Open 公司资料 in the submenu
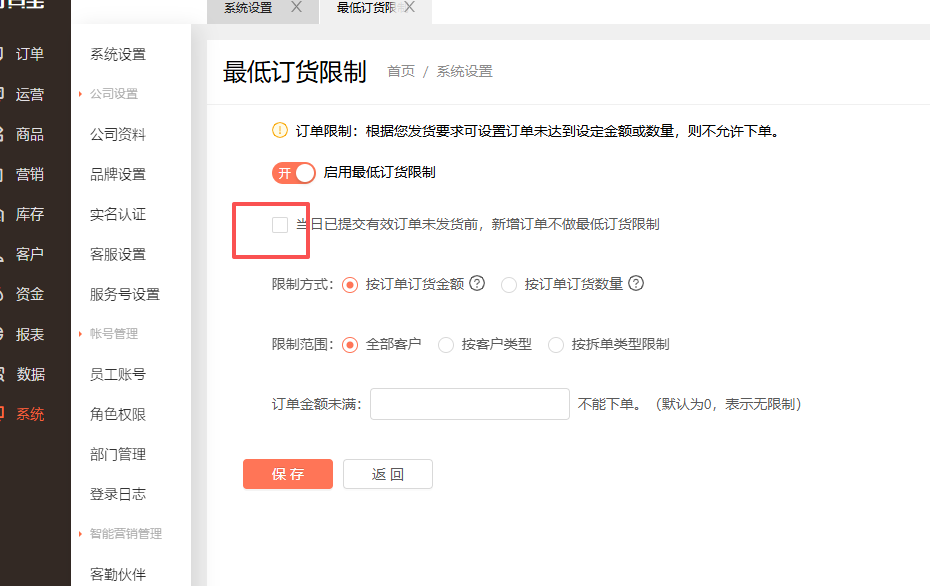Viewport: 930px width, 586px height. [x=117, y=135]
